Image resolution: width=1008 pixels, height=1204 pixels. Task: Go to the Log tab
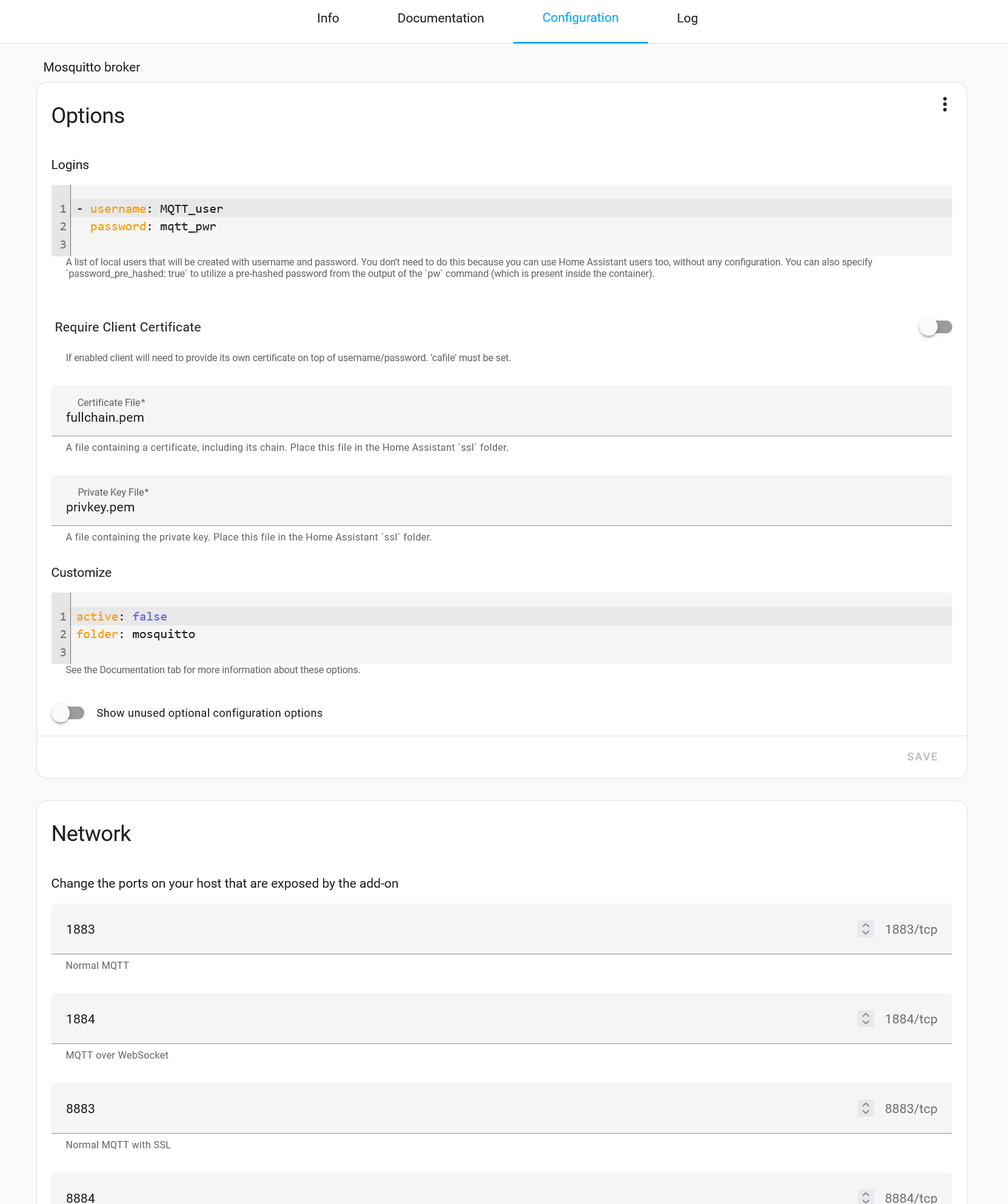point(687,18)
